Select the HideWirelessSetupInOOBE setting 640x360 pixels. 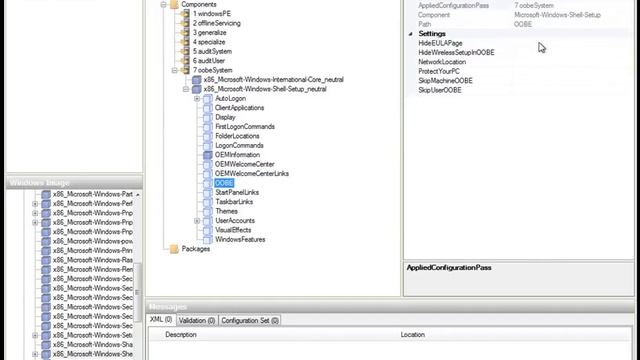[456, 53]
